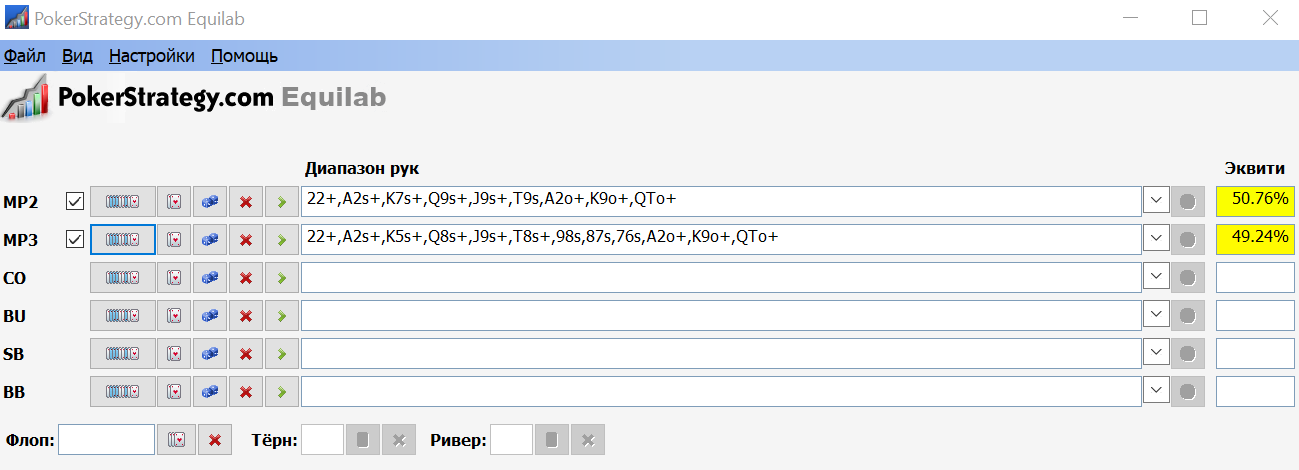Click green arrow for BB row
The width and height of the screenshot is (1299, 470).
click(282, 392)
